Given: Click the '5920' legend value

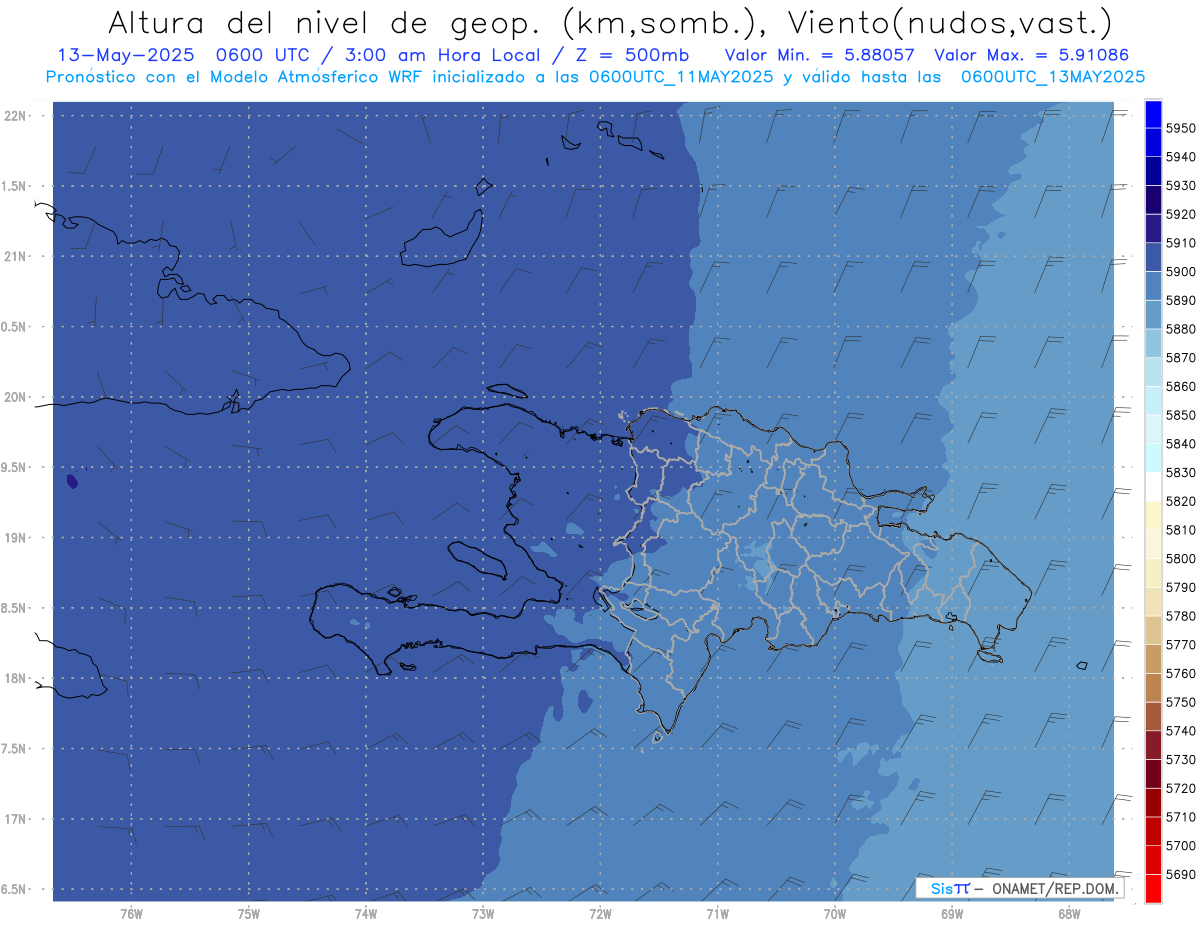Looking at the screenshot, I should pyautogui.click(x=1181, y=214).
